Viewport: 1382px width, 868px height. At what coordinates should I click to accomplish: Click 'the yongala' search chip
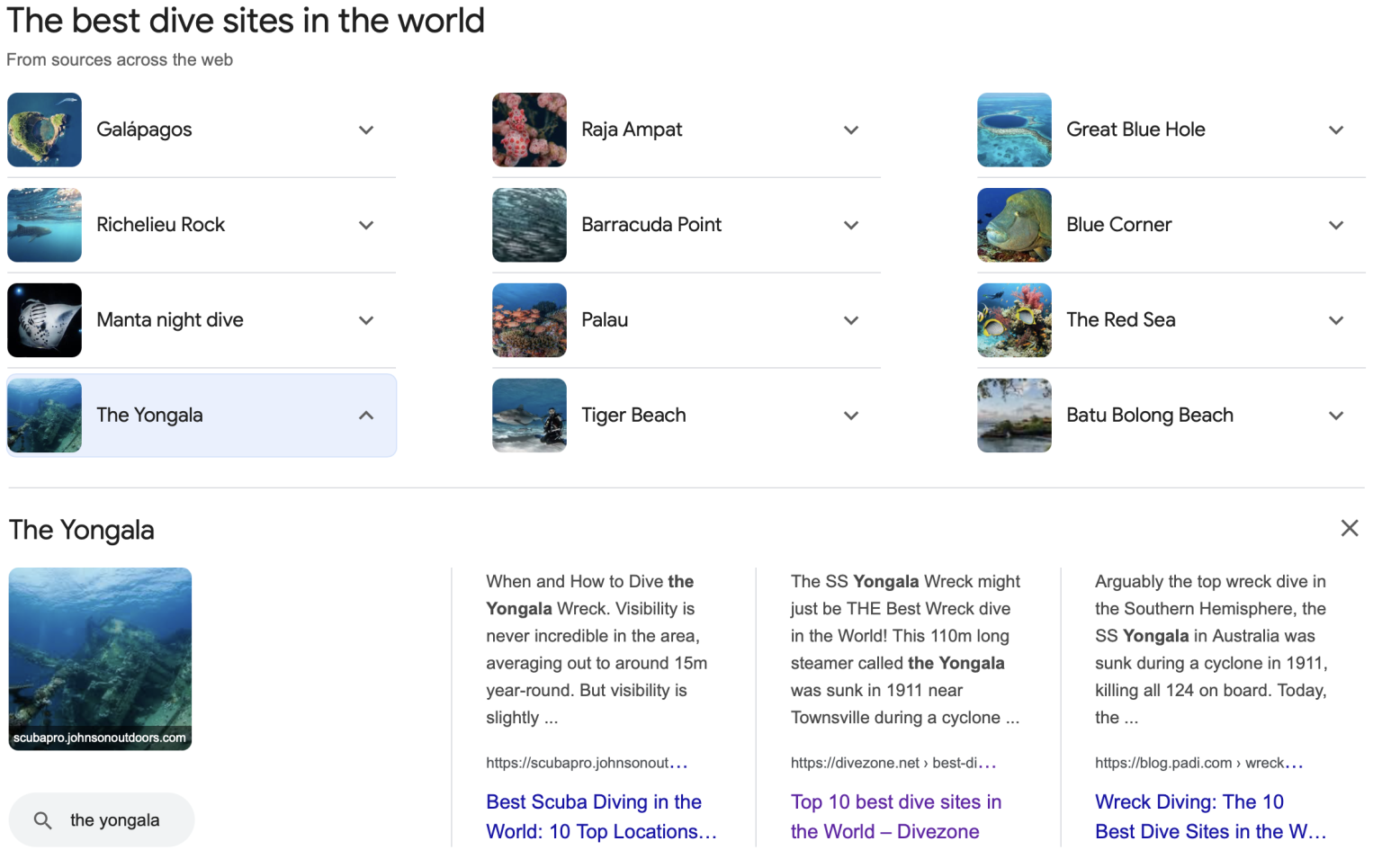[x=102, y=820]
